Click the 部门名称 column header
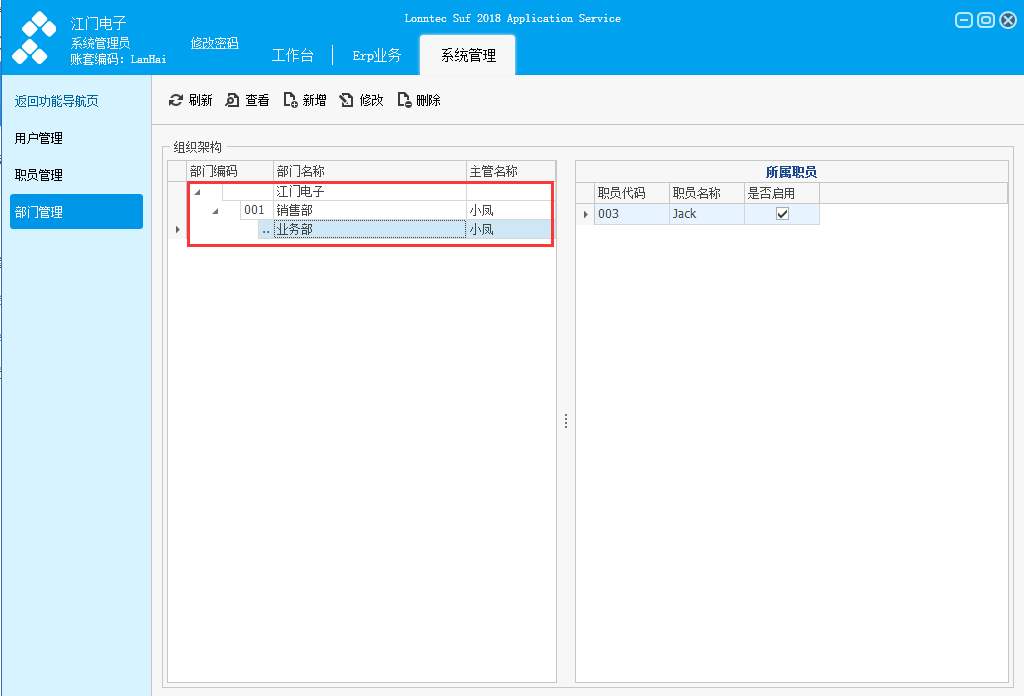The width and height of the screenshot is (1024, 696). pyautogui.click(x=370, y=171)
